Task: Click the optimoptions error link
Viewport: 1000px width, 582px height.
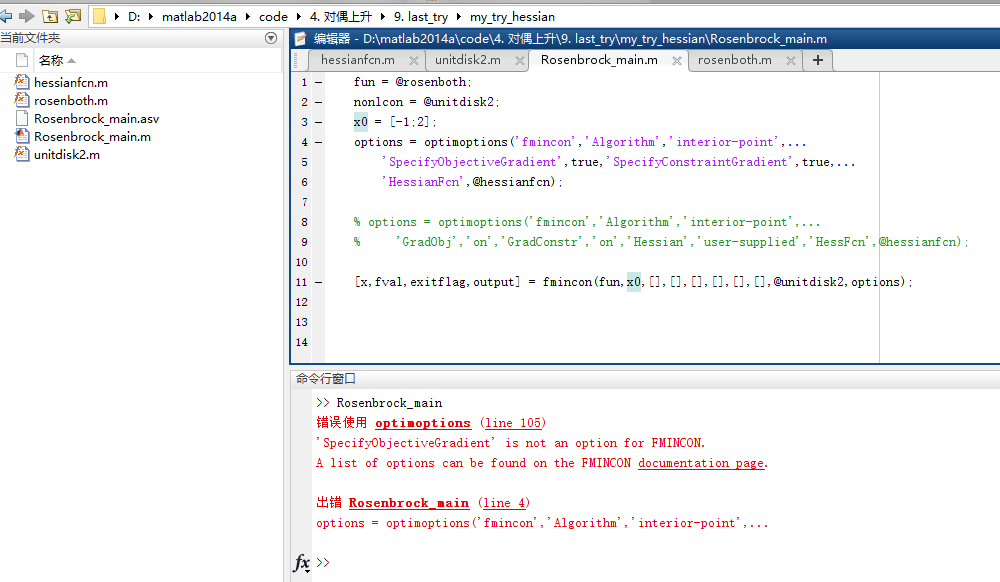Action: coord(423,423)
